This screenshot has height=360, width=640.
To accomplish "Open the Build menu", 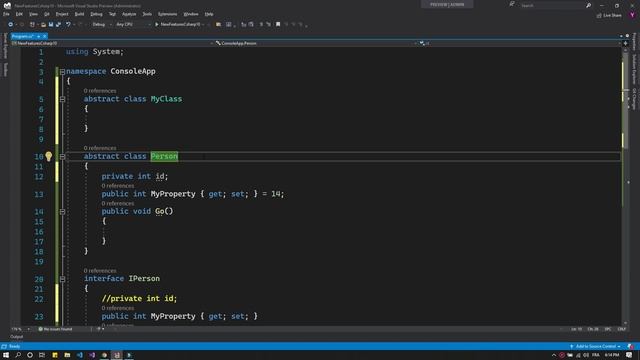I will pyautogui.click(x=79, y=14).
